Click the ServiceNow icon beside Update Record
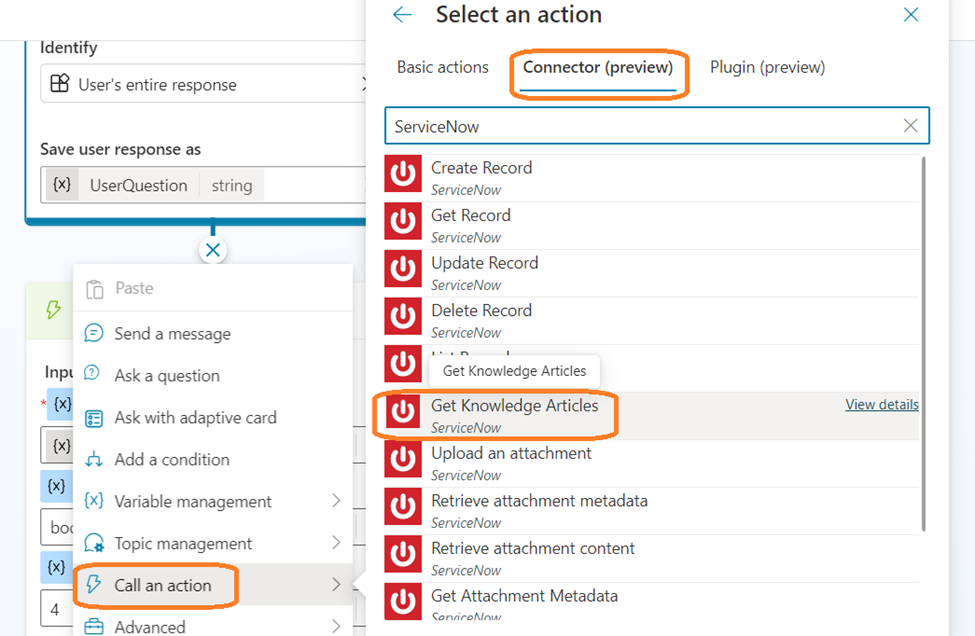The height and width of the screenshot is (636, 975). pyautogui.click(x=403, y=269)
